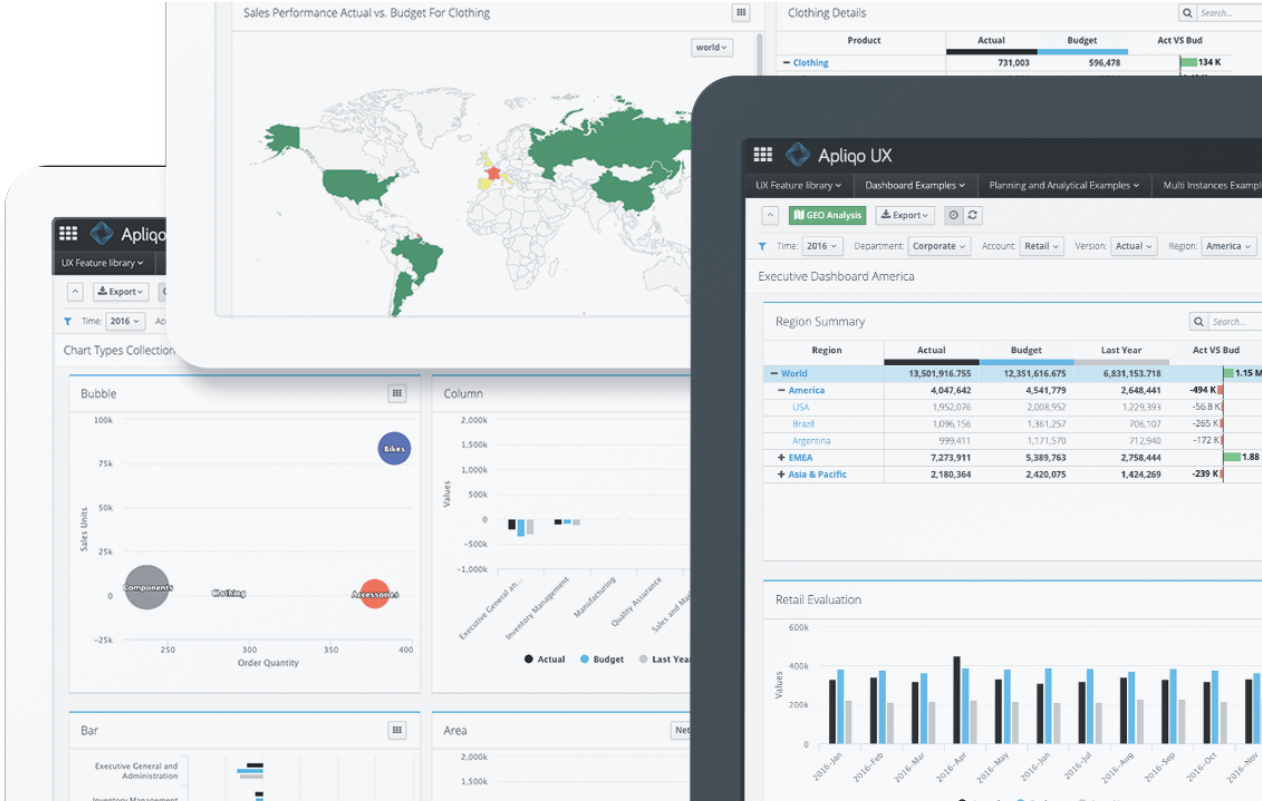Click the green GEO Analysis button

pos(827,215)
